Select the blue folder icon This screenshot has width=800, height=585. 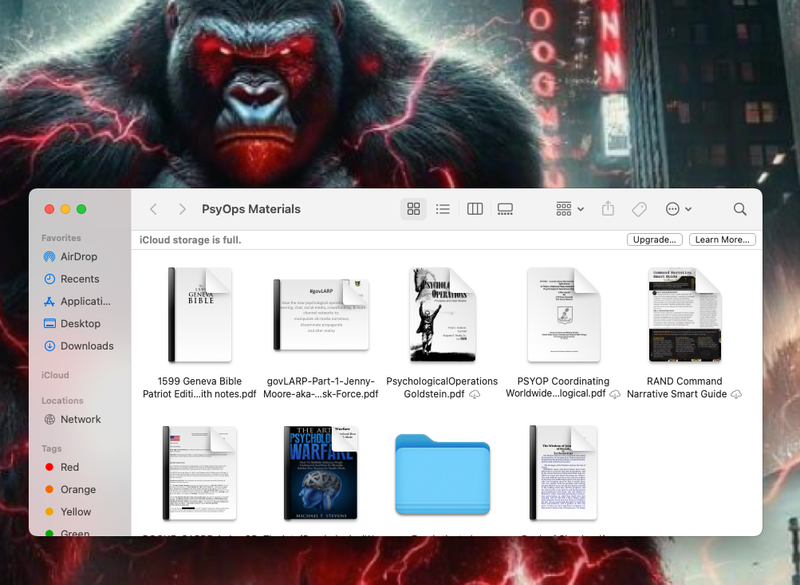pyautogui.click(x=442, y=476)
